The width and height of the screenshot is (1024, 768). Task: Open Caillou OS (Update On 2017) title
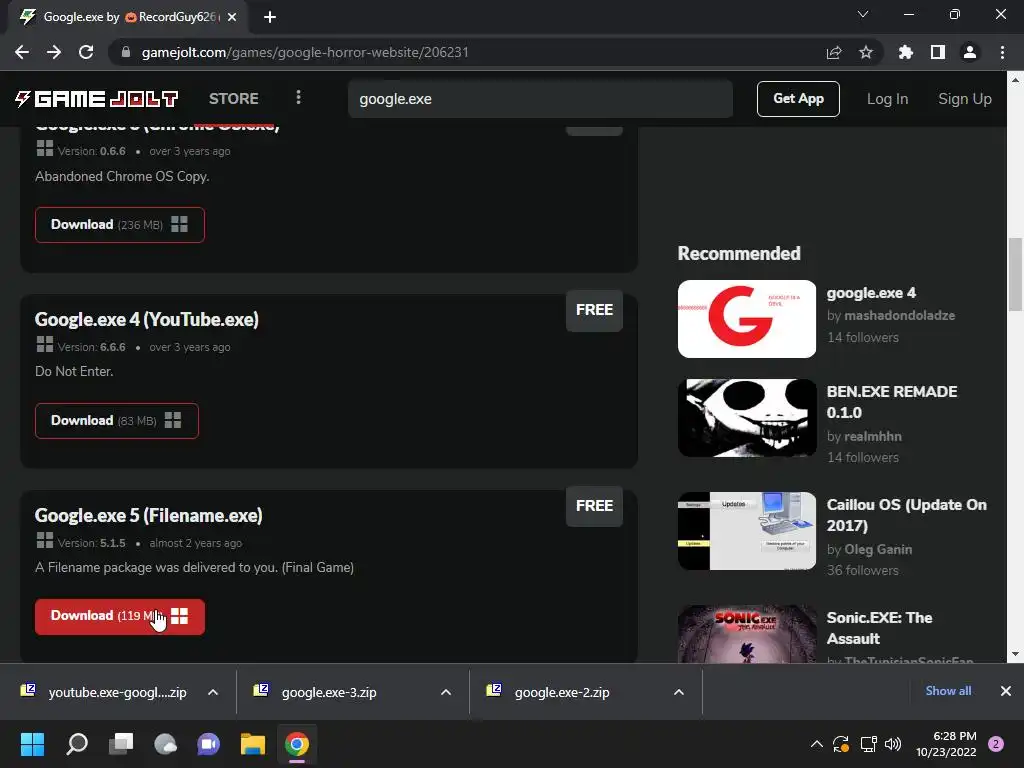click(x=906, y=515)
